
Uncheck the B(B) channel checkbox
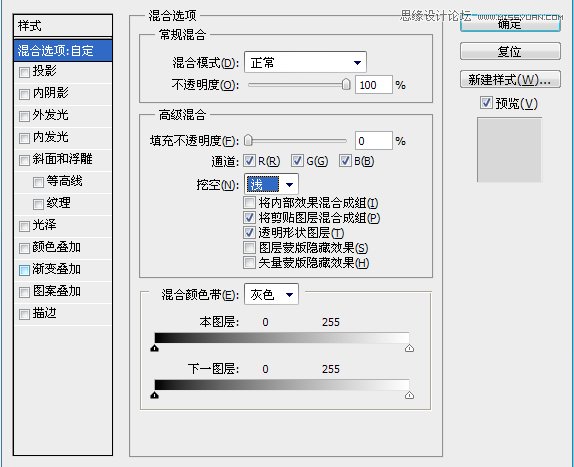345,160
